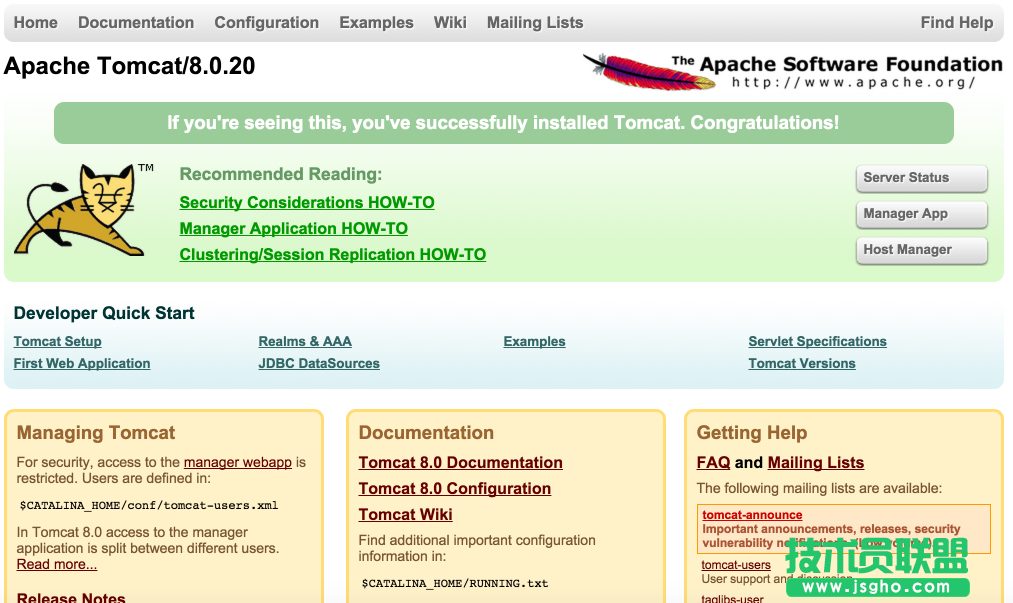Open the tomcat-announce mailing list
The width and height of the screenshot is (1013, 603).
(751, 515)
